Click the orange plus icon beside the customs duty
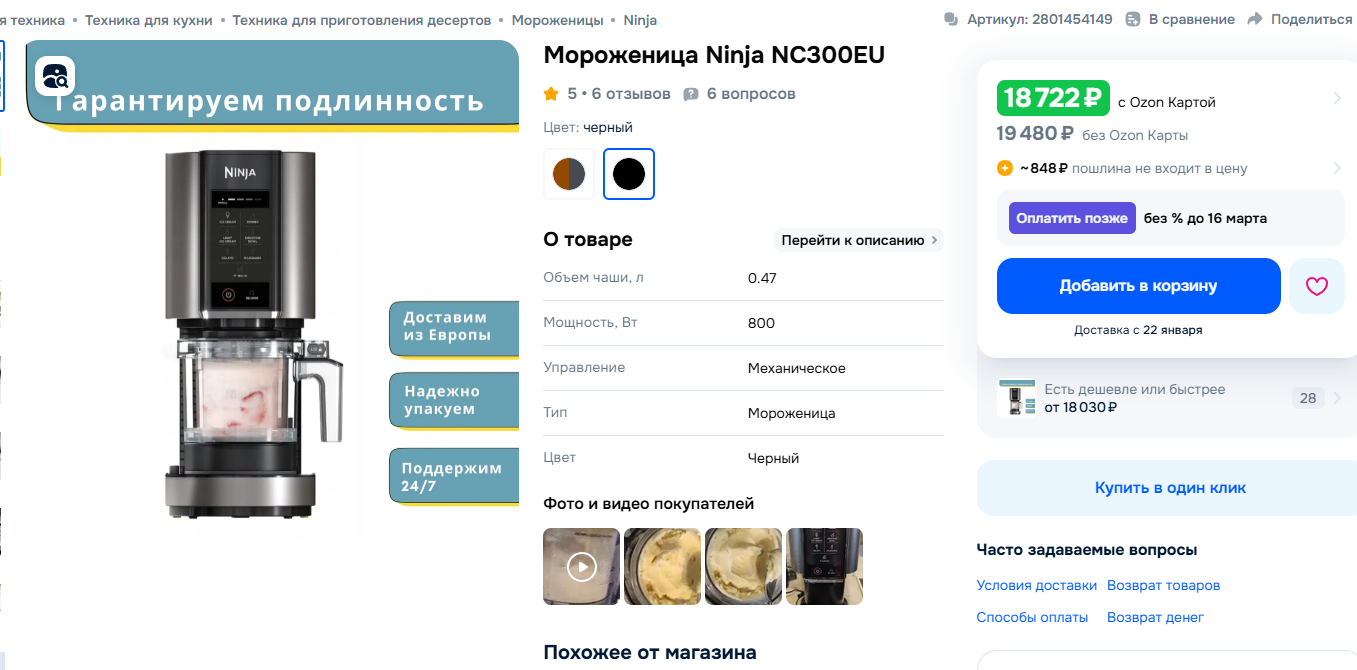The width and height of the screenshot is (1357, 670). (x=1005, y=168)
